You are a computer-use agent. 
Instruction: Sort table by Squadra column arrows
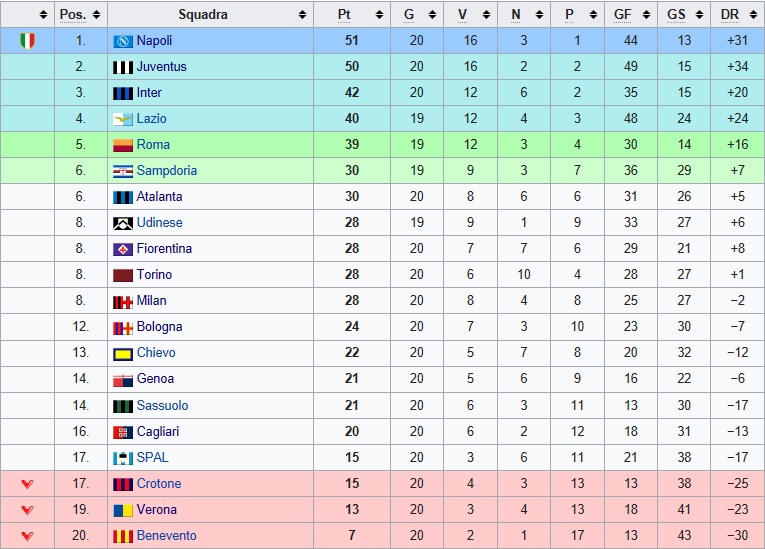302,15
